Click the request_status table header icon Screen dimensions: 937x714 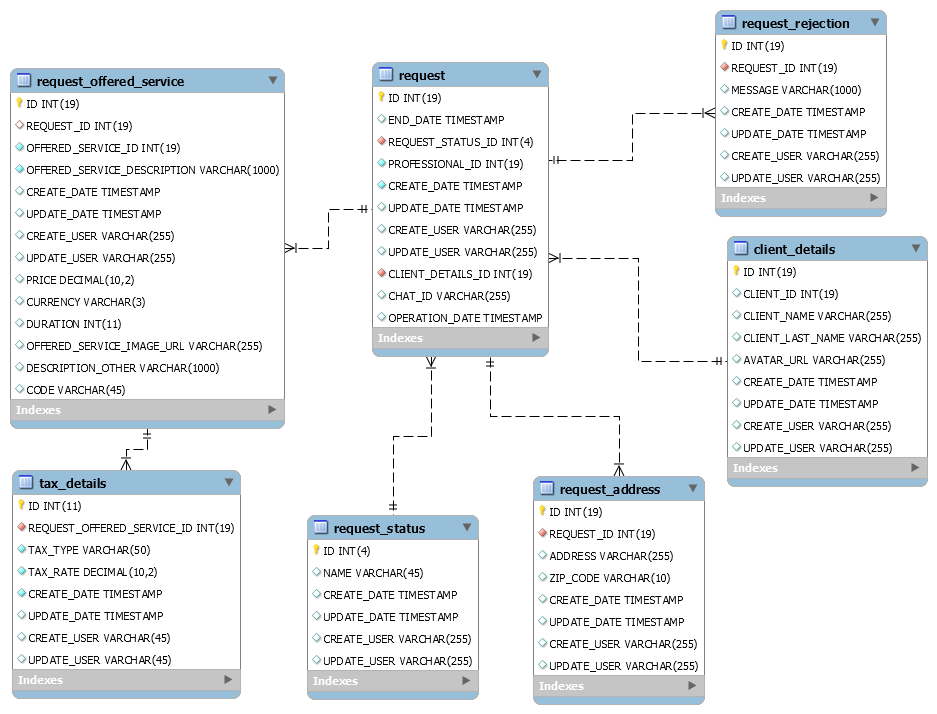(321, 528)
